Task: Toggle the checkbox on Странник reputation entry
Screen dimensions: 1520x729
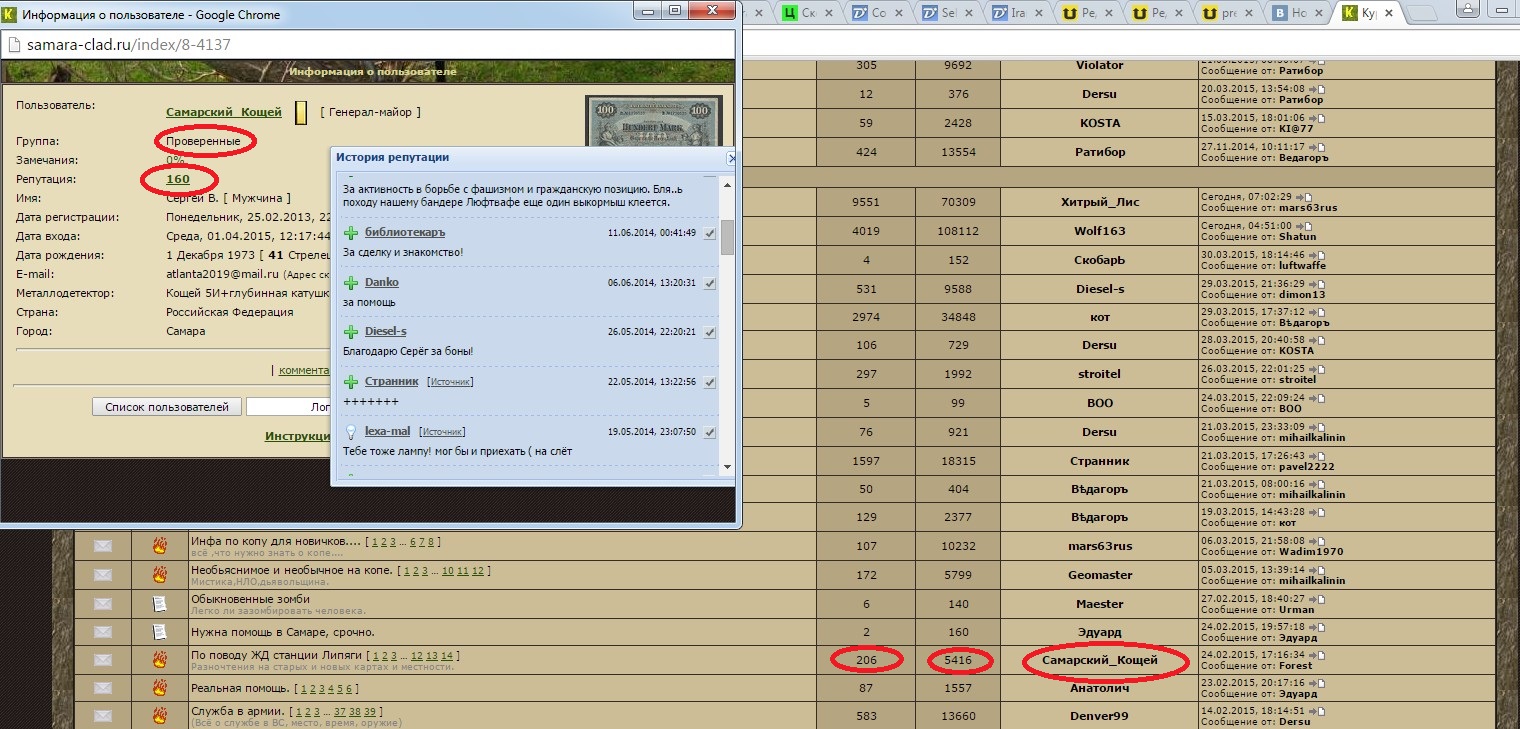Action: pos(709,382)
